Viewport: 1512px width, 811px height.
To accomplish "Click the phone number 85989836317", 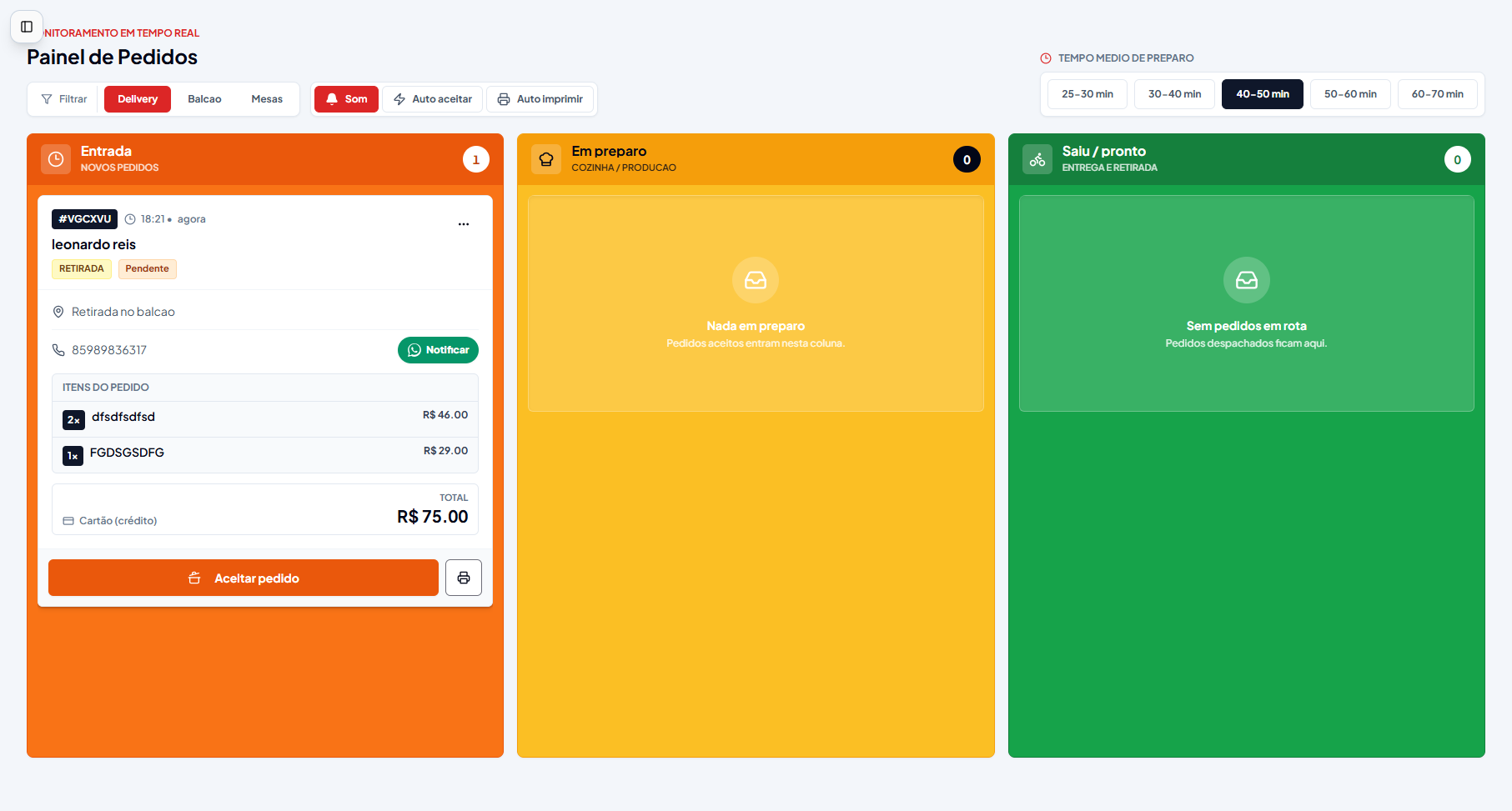I will pos(109,350).
